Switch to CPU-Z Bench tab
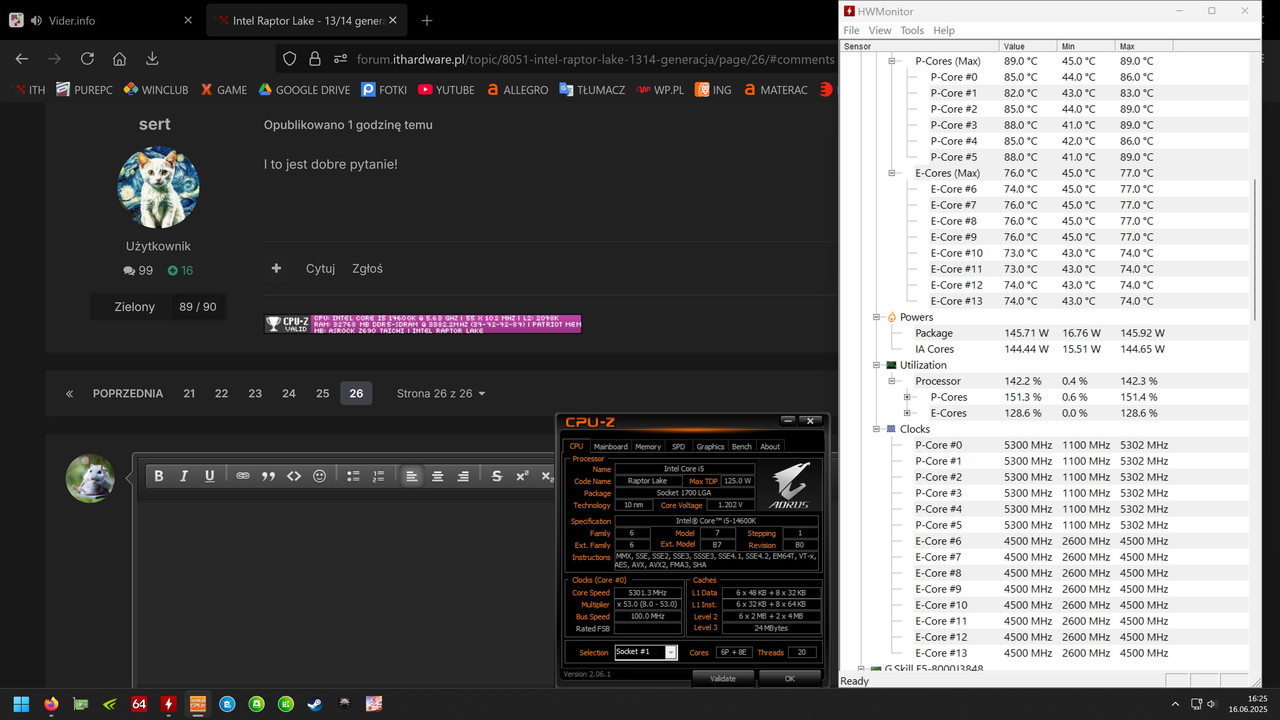Screen dimensions: 1280x720 click(741, 446)
